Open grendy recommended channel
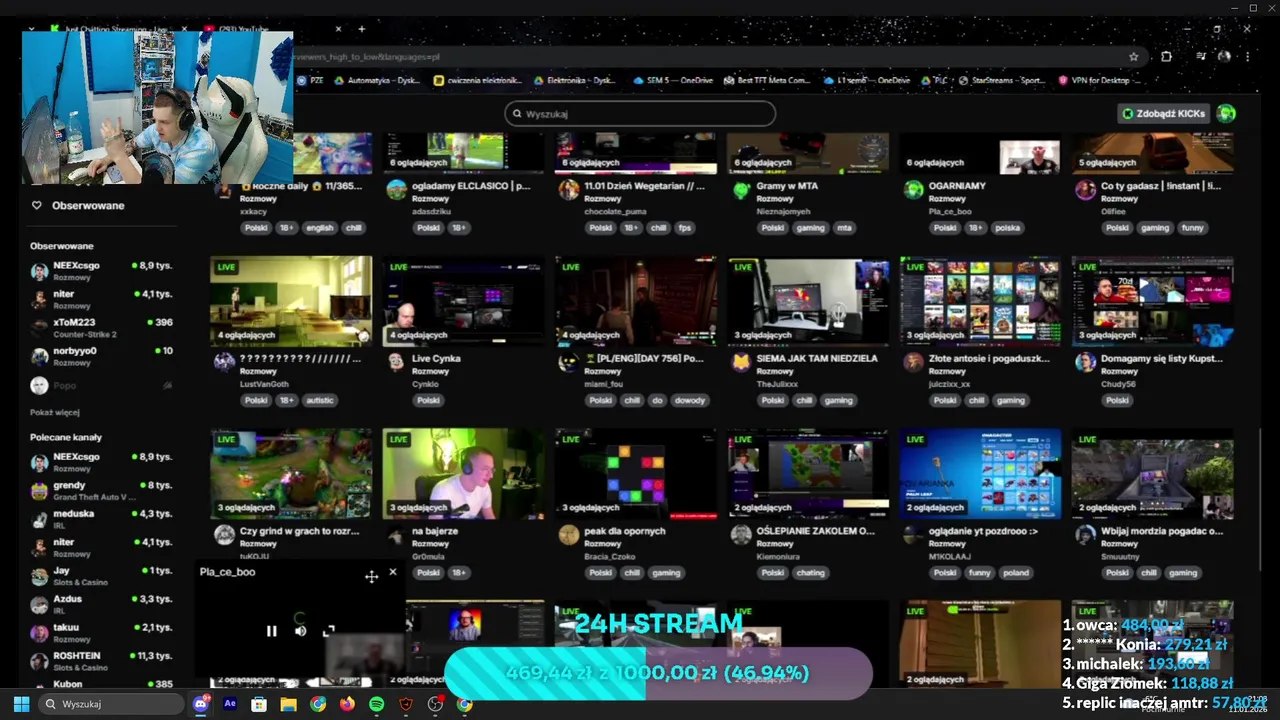 point(101,490)
